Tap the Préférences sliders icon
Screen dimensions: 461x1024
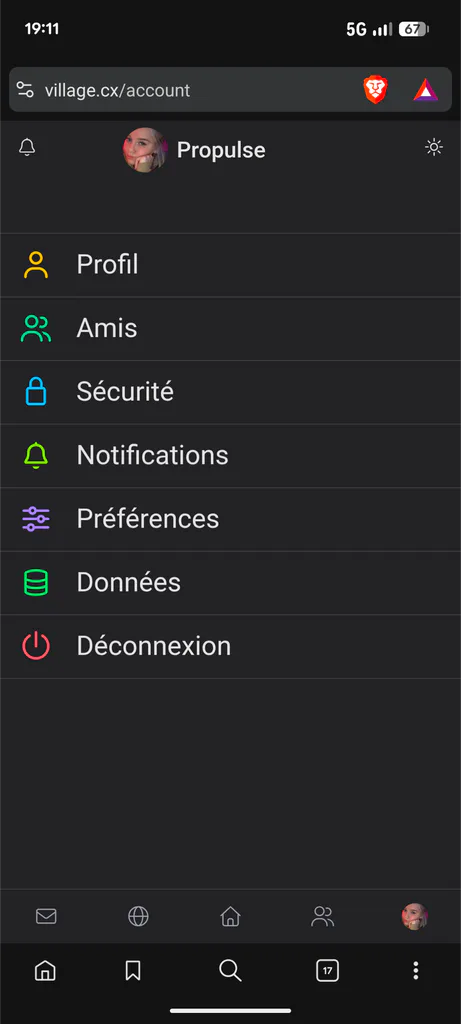pos(36,519)
